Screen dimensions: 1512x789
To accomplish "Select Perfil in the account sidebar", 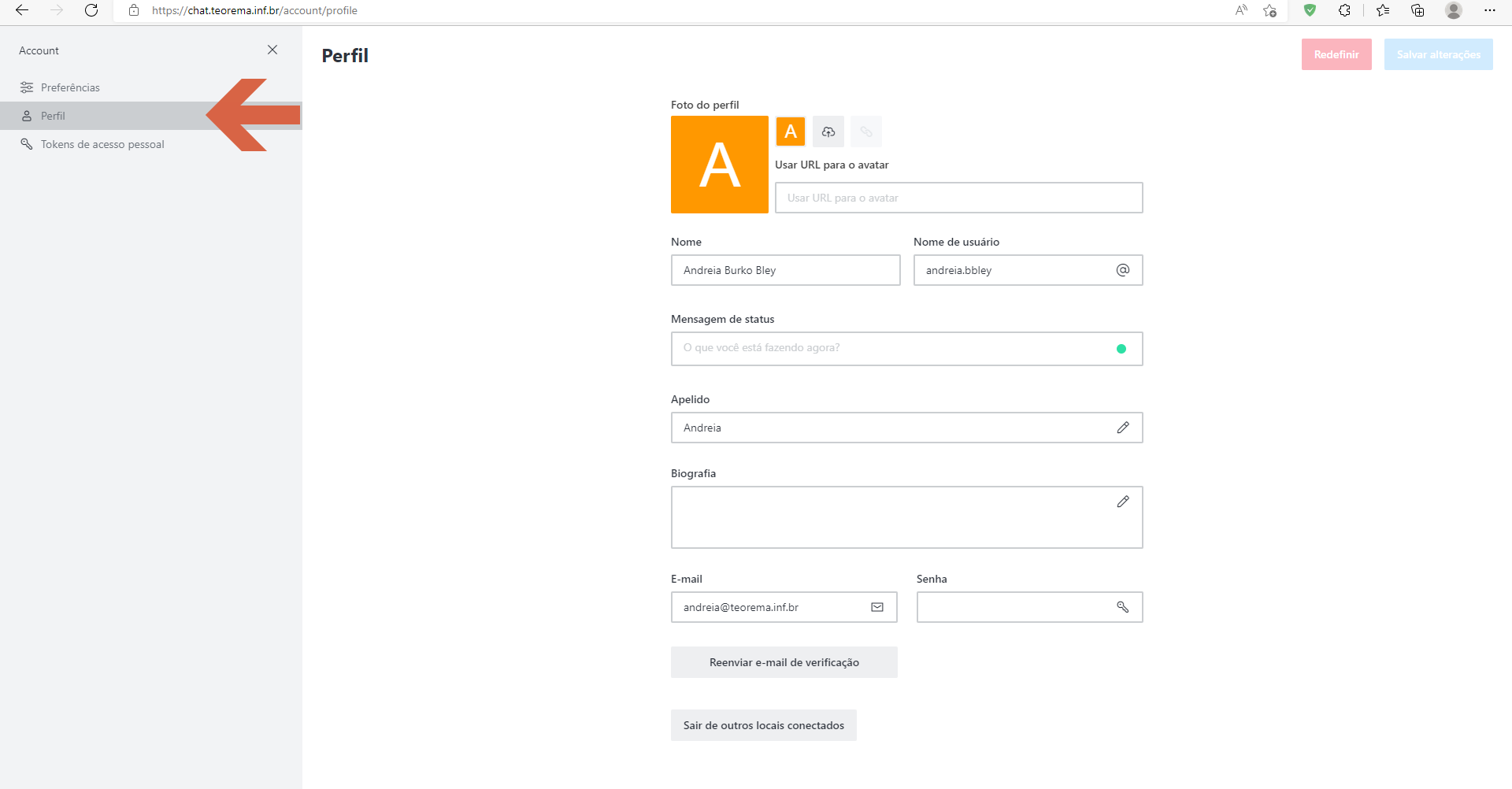I will pos(151,116).
